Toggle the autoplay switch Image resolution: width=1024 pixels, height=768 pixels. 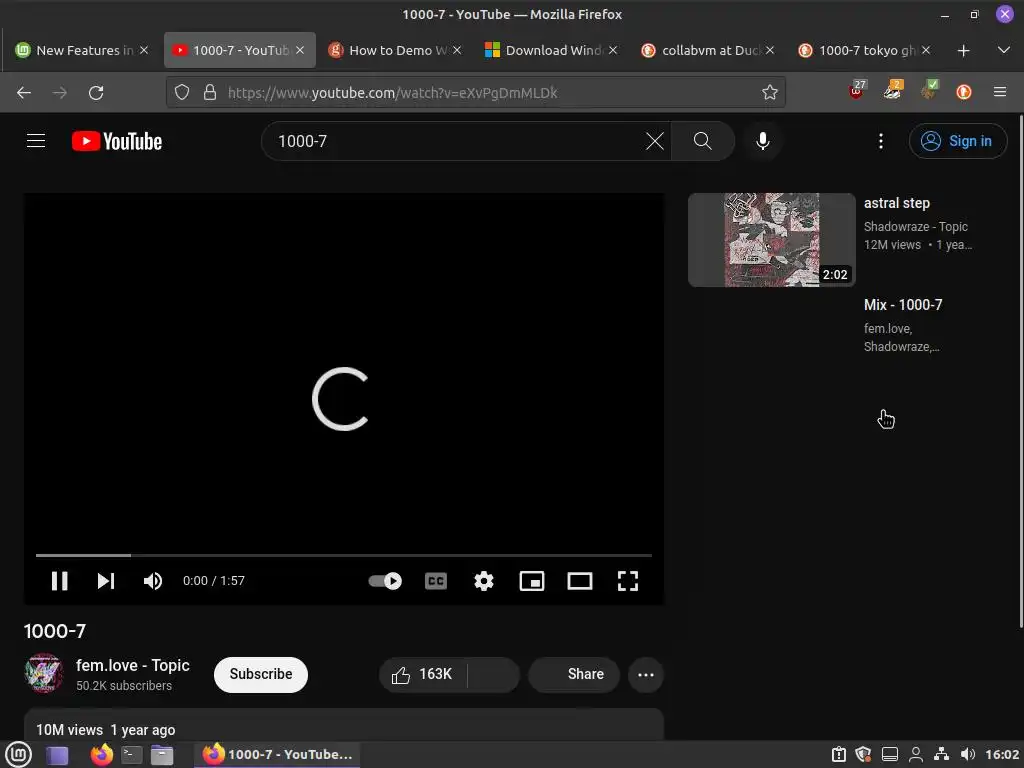[385, 581]
